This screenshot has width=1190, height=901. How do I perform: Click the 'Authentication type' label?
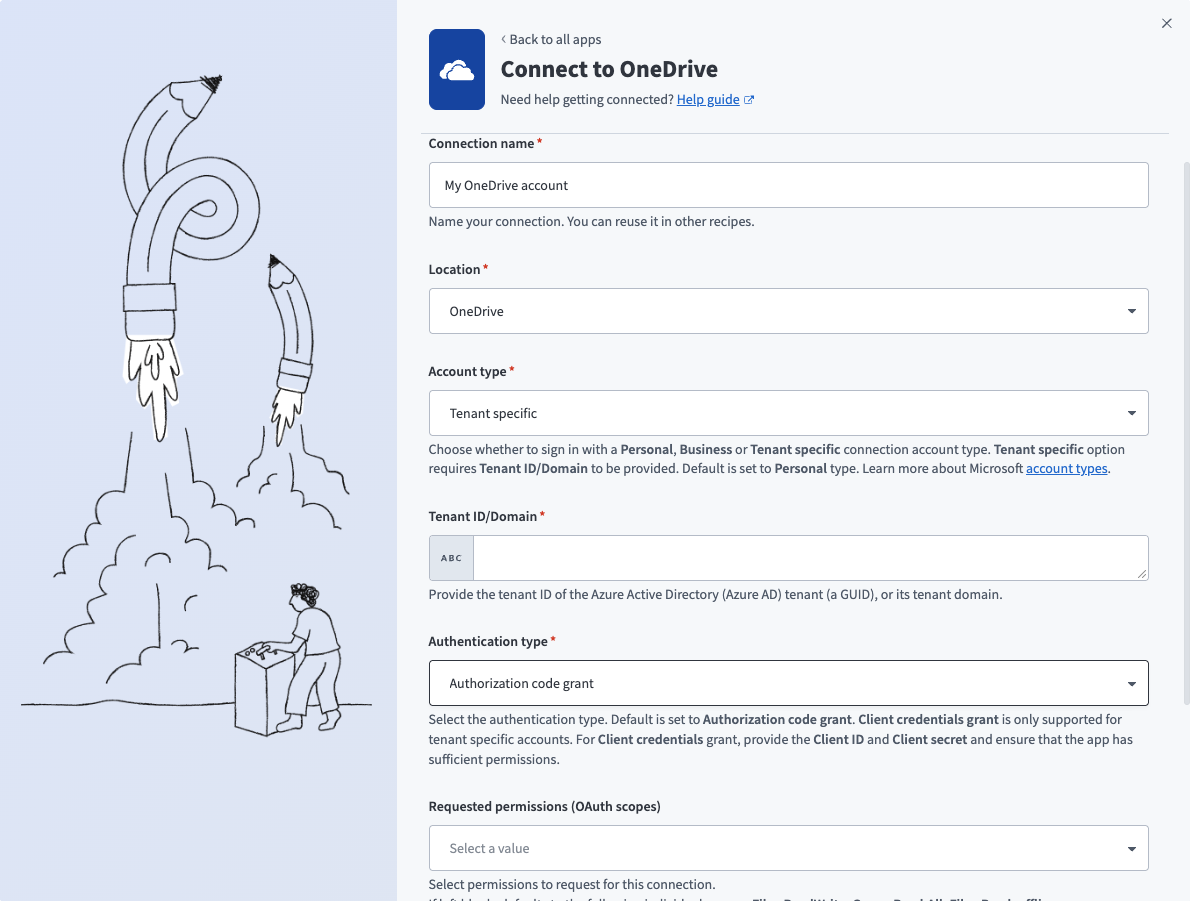pos(488,641)
